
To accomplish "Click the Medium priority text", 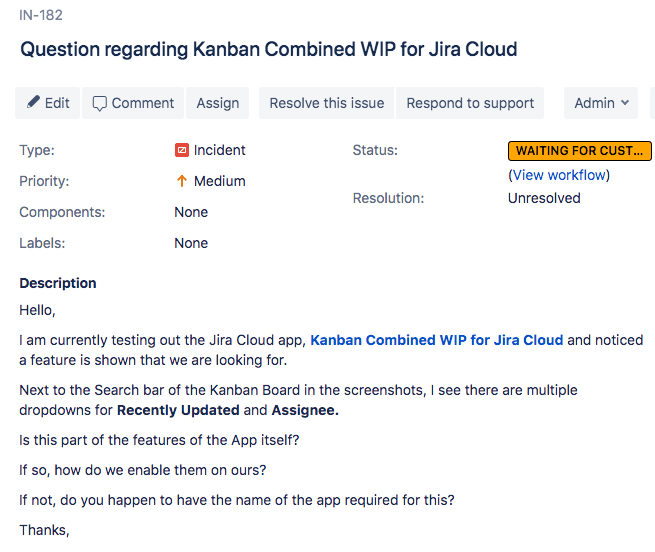I will click(x=219, y=182).
